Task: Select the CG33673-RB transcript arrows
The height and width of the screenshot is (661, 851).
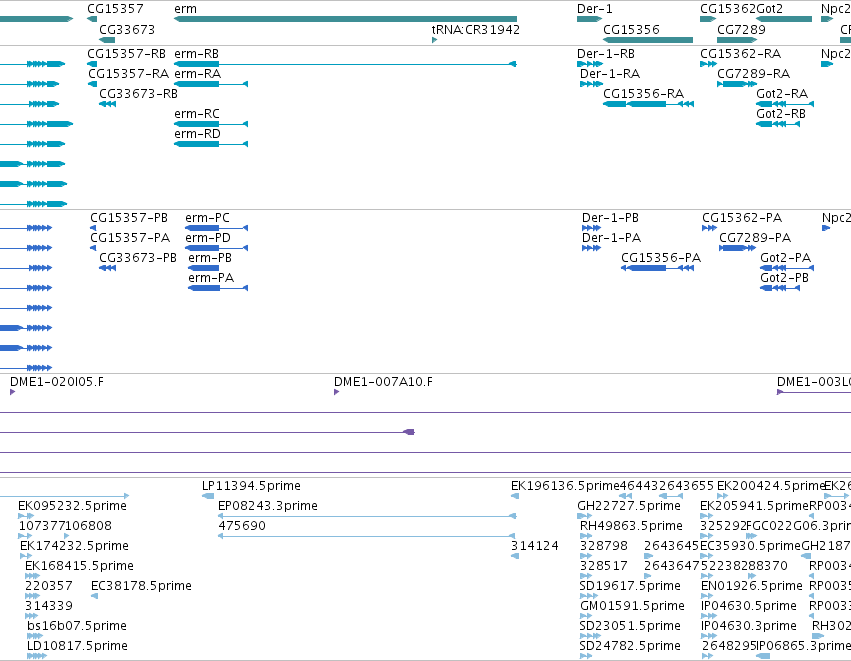Action: click(x=107, y=104)
